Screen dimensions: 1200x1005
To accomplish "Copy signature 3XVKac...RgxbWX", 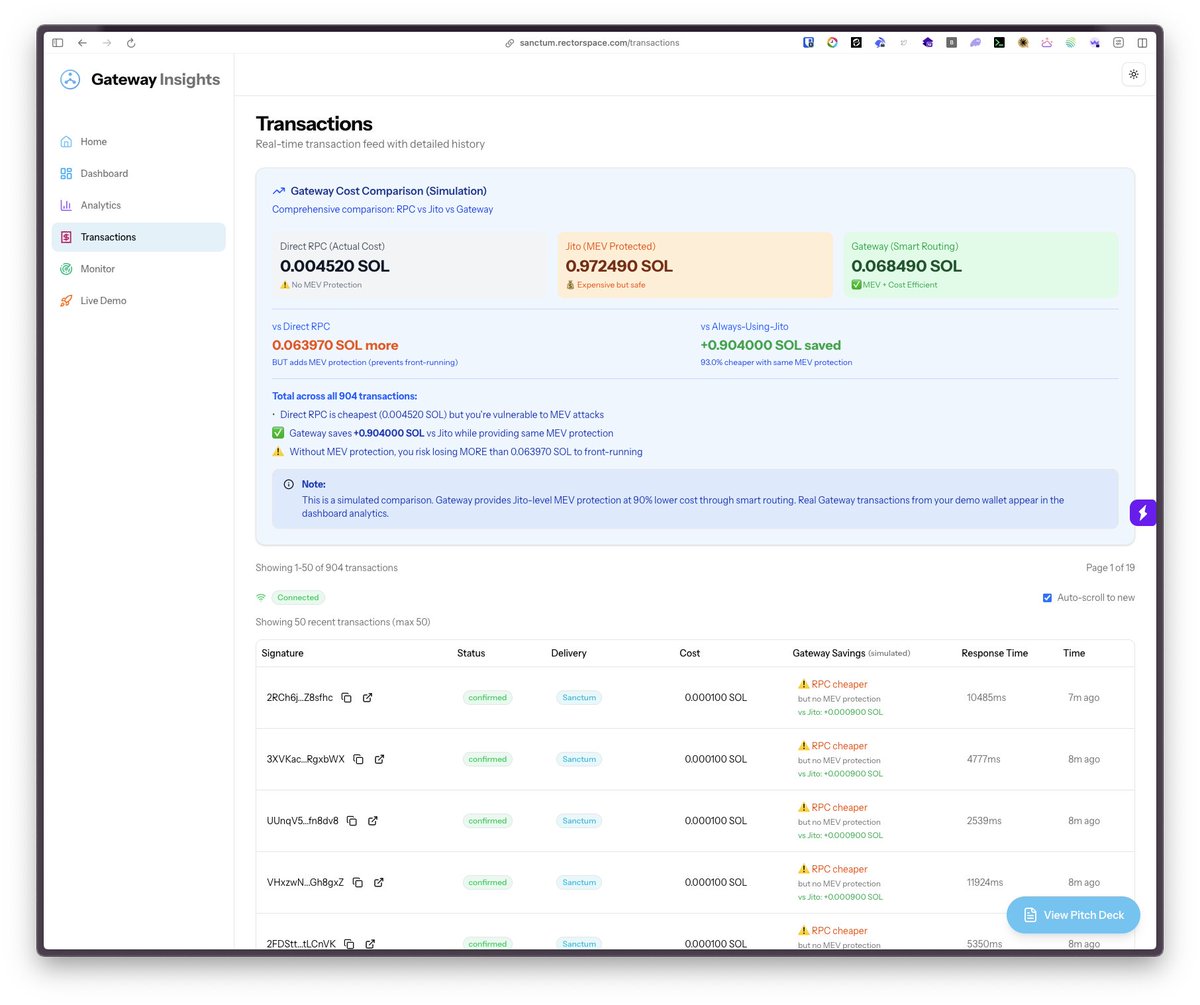I will click(x=358, y=759).
